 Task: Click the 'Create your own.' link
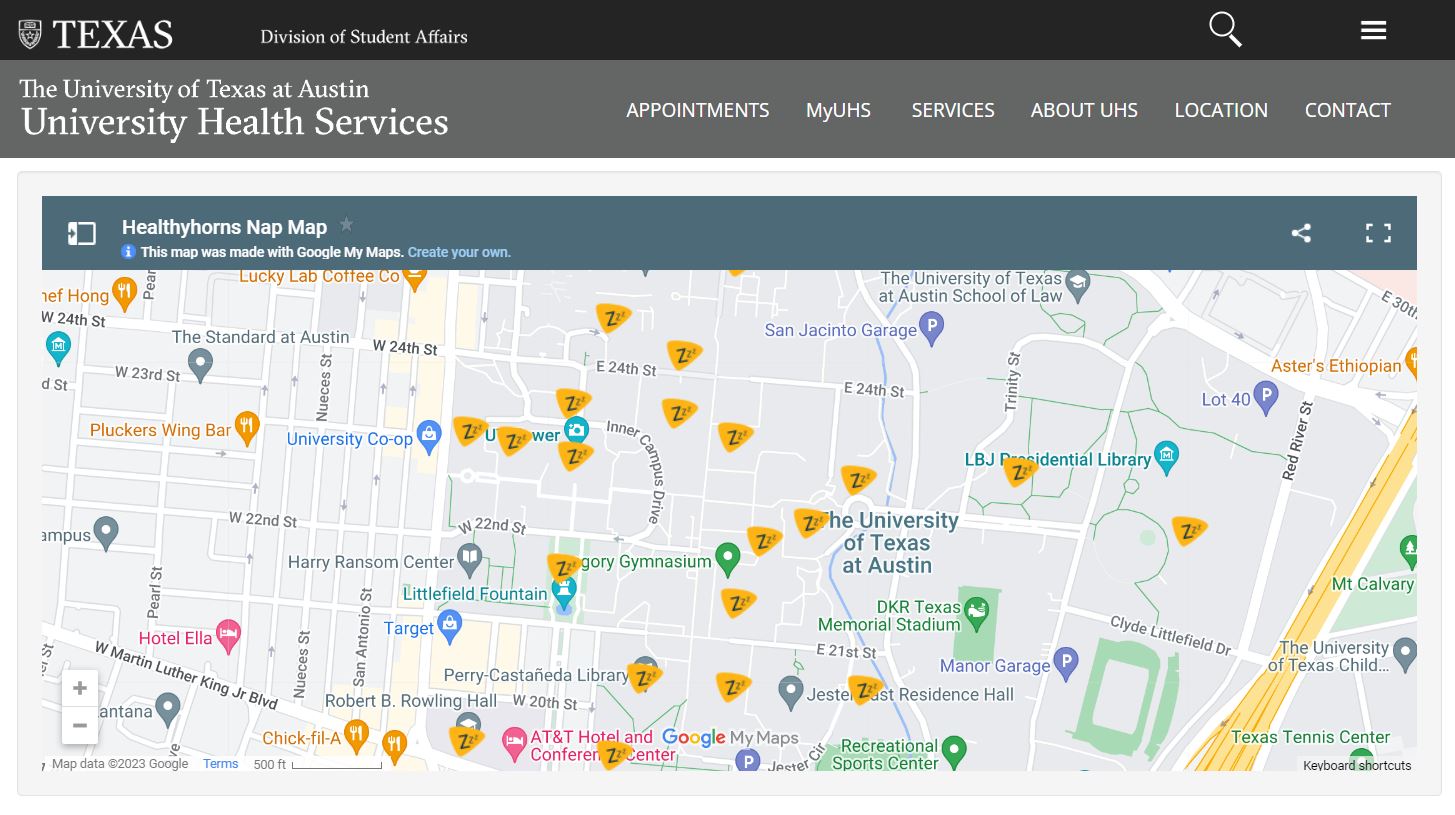point(459,252)
